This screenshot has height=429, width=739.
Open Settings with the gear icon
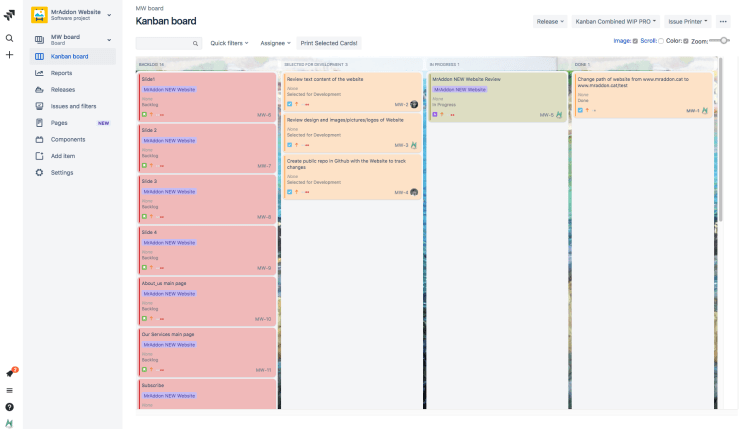tap(62, 172)
